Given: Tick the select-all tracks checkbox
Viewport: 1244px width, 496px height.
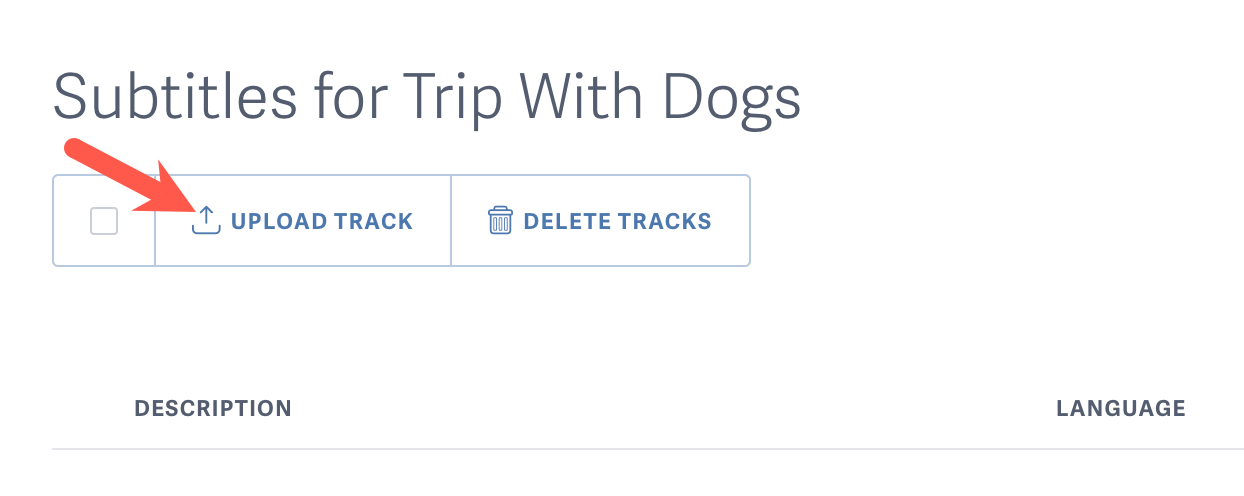Looking at the screenshot, I should click(x=104, y=221).
